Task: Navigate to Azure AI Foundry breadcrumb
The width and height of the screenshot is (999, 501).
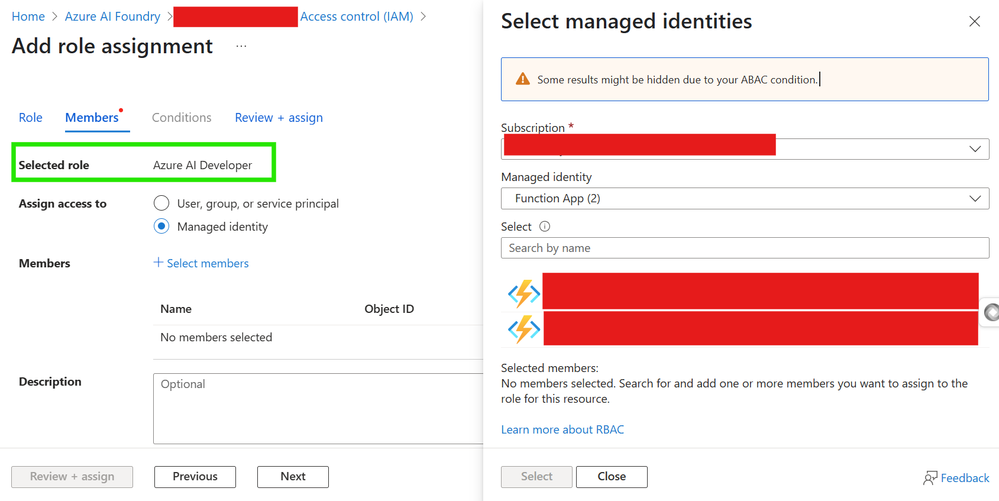Action: coord(112,17)
